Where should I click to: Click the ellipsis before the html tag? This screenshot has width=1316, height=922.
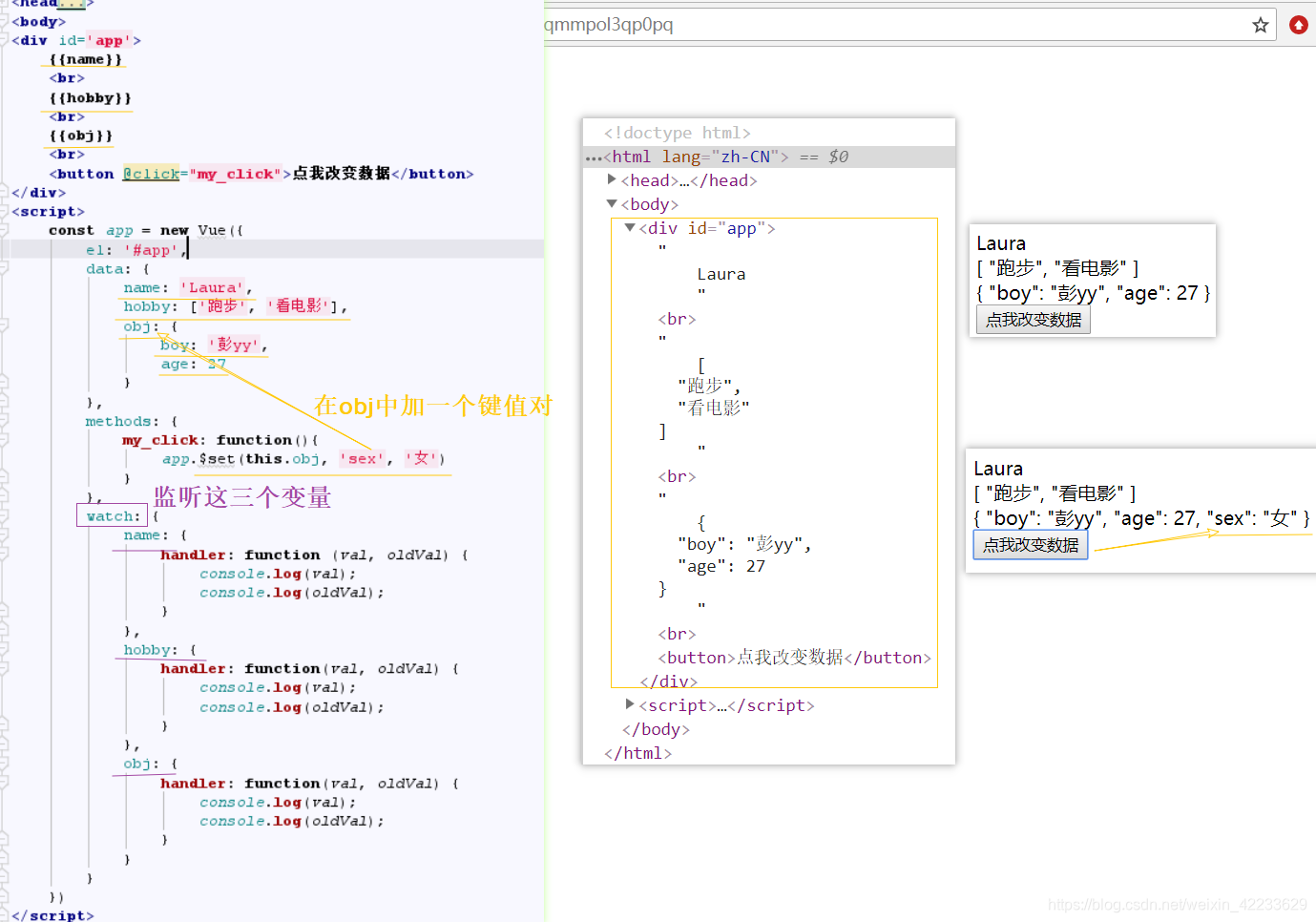594,157
